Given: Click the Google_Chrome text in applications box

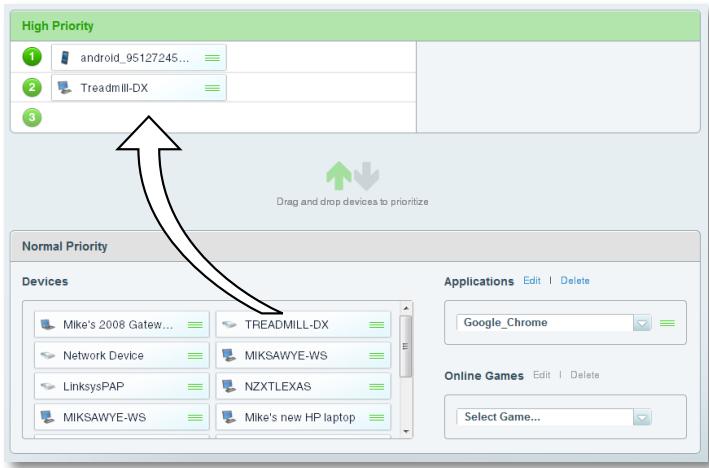Looking at the screenshot, I should [x=506, y=322].
